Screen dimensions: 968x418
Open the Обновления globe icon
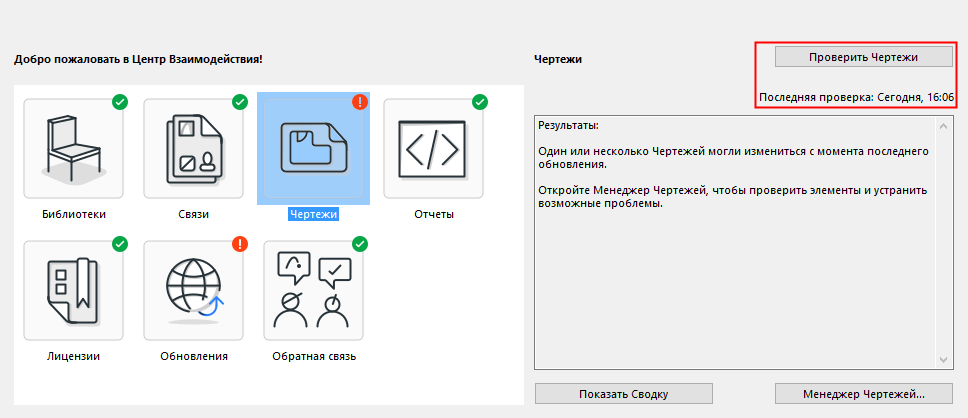click(193, 290)
